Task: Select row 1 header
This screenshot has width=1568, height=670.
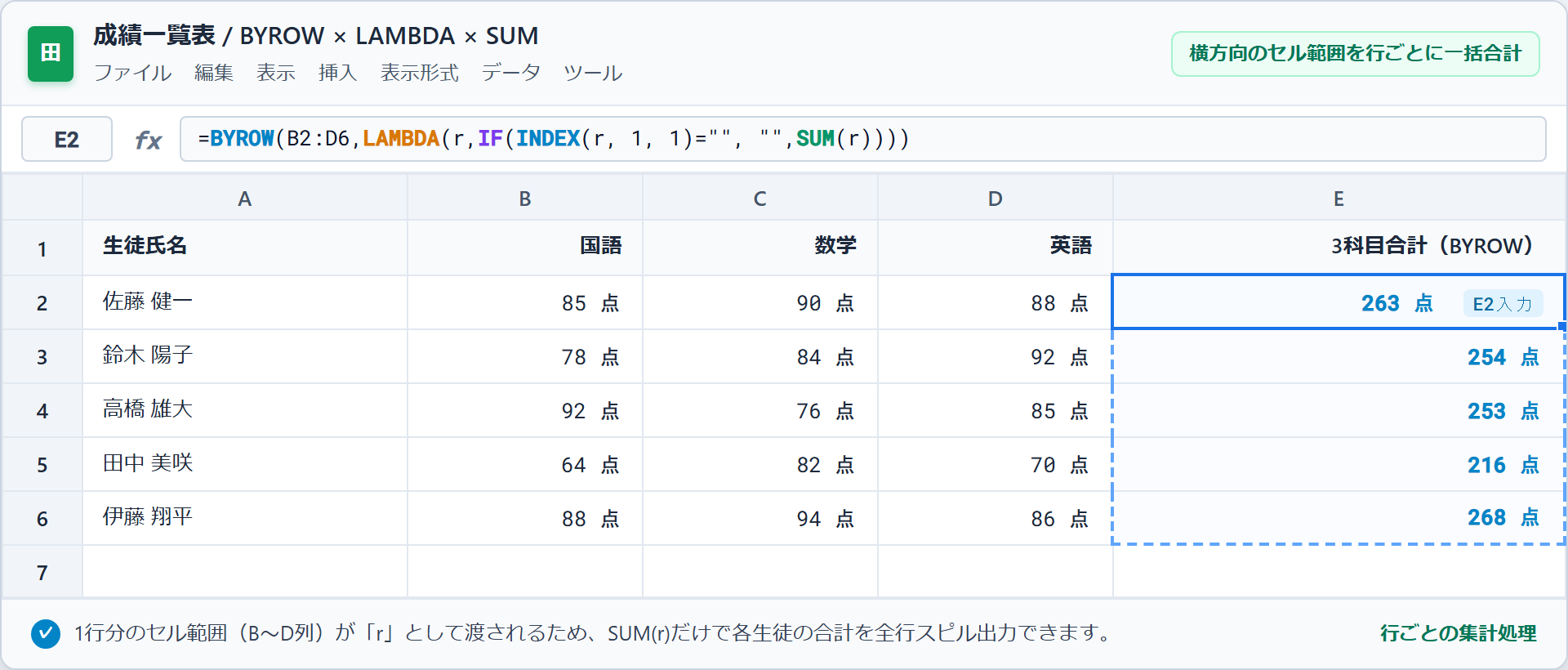Action: (x=42, y=248)
